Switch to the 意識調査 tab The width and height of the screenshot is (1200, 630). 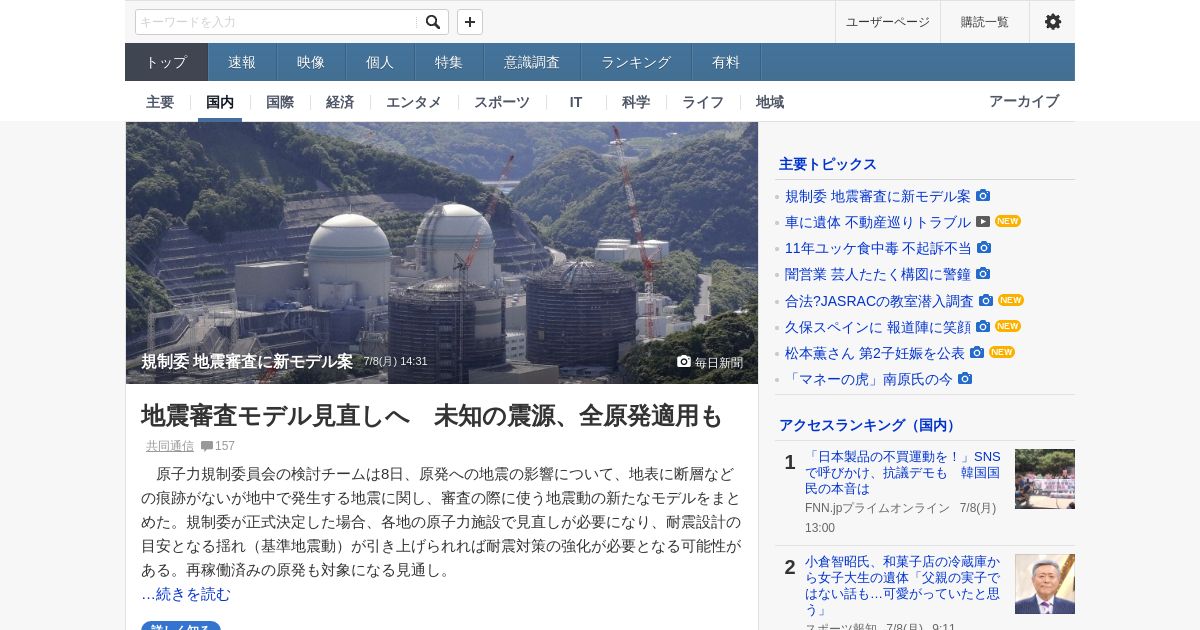(x=532, y=62)
